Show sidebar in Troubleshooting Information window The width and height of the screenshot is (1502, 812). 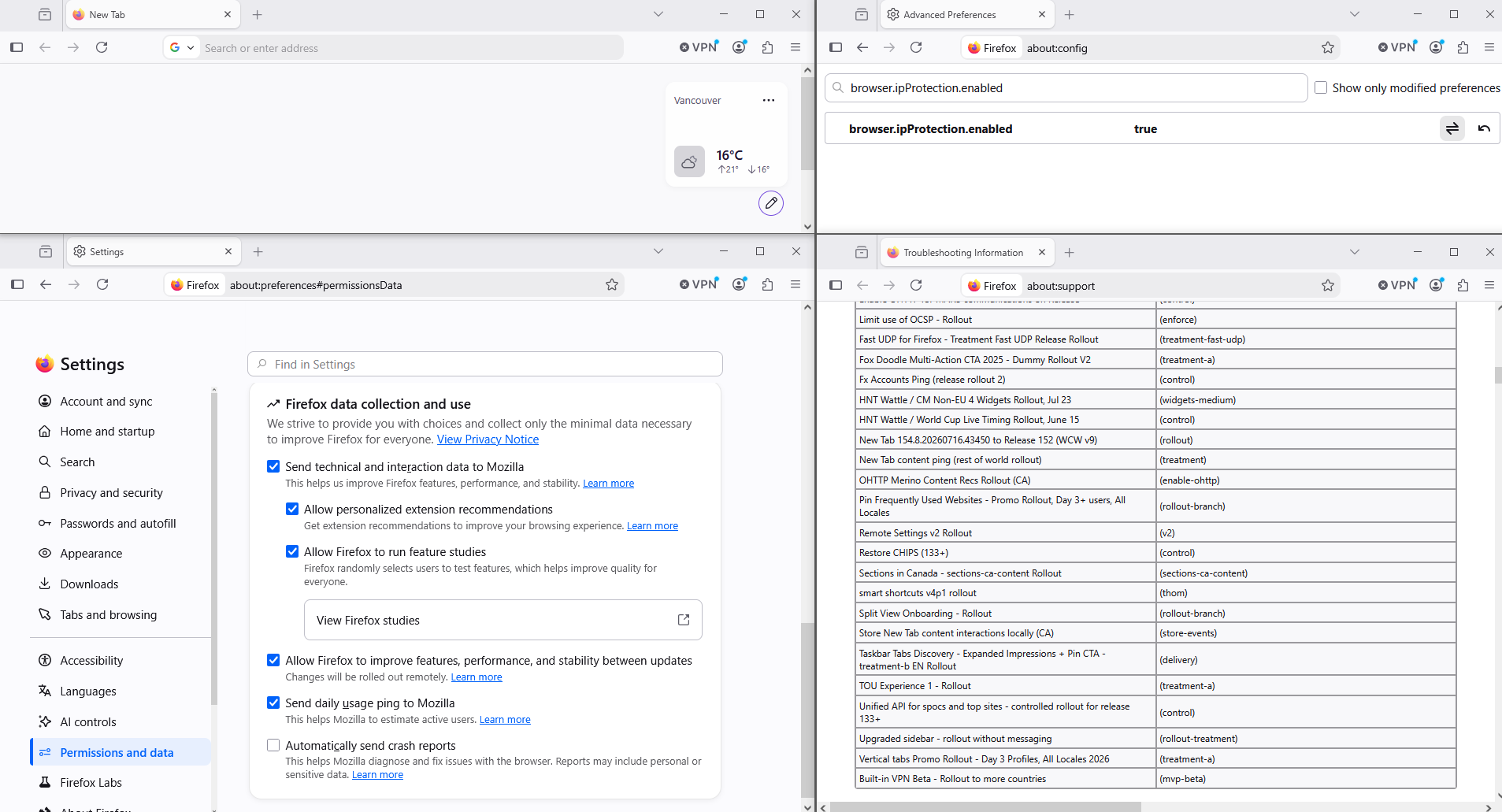pos(836,285)
